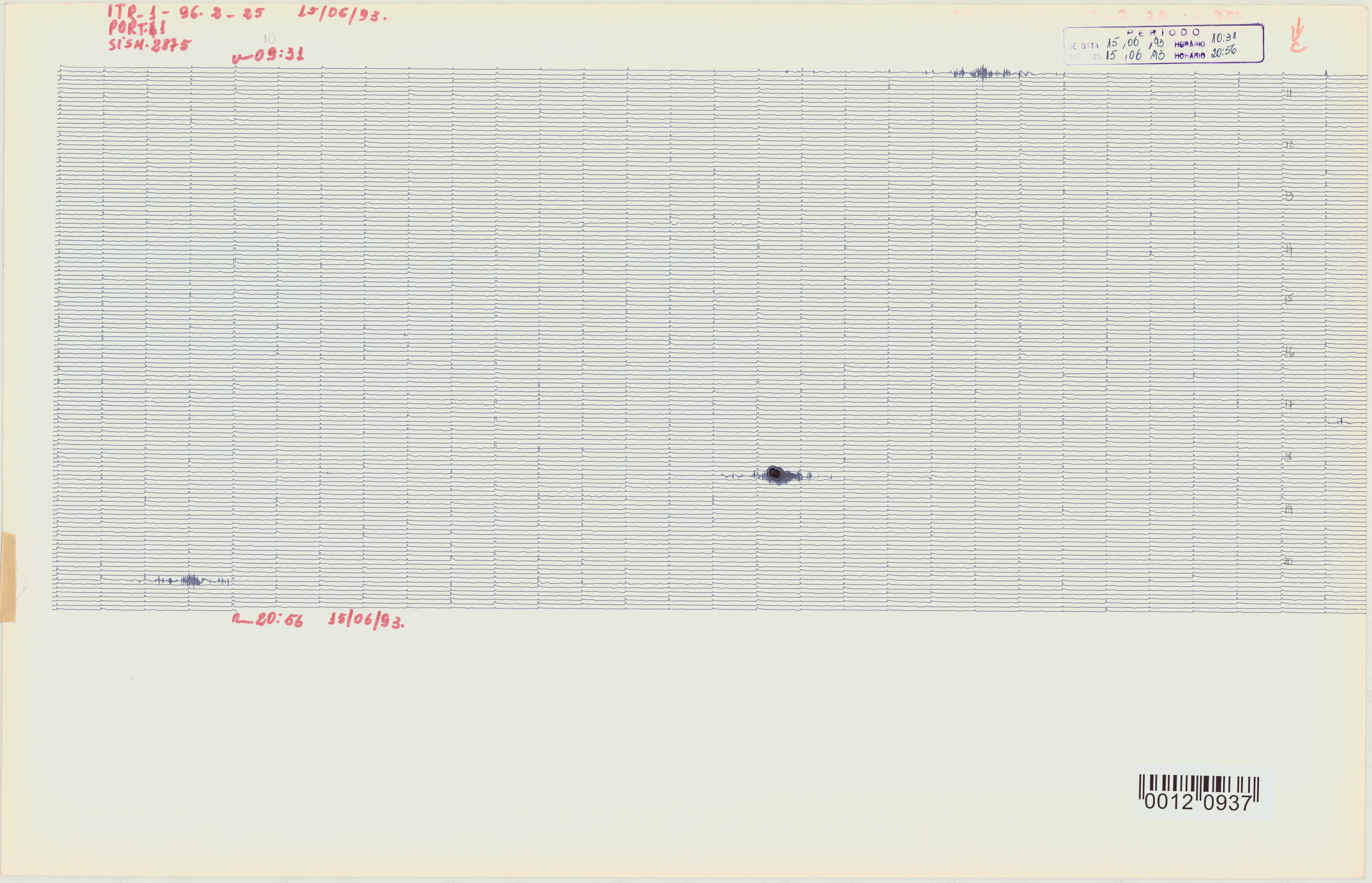1372x883 pixels.
Task: Click hour marker "19" on right margin
Action: 1288,509
